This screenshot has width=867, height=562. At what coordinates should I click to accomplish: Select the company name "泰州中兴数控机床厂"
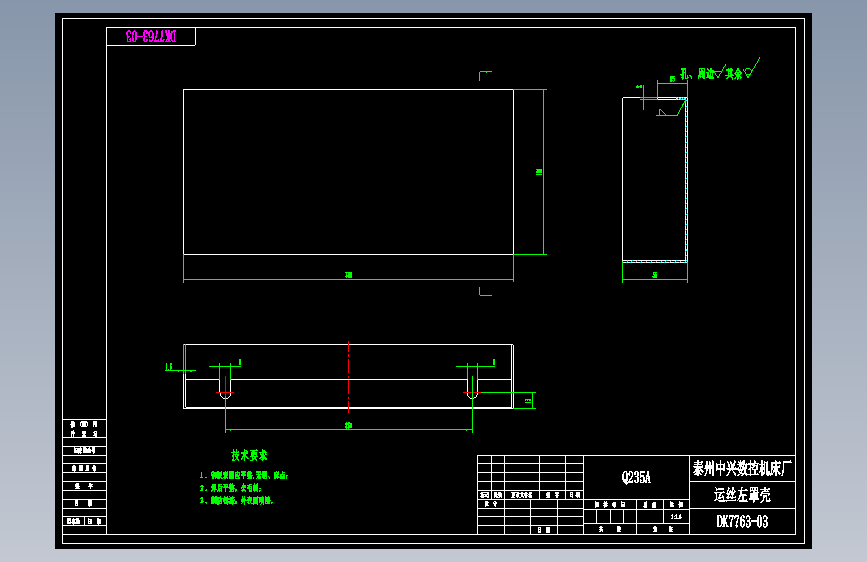coord(743,469)
